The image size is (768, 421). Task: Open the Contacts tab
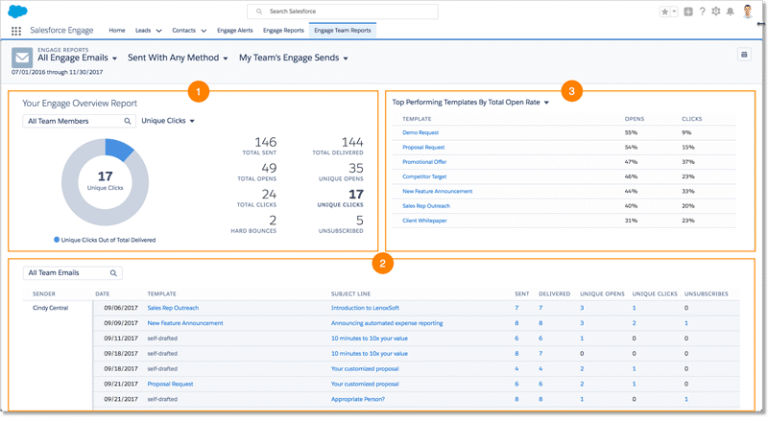184,30
